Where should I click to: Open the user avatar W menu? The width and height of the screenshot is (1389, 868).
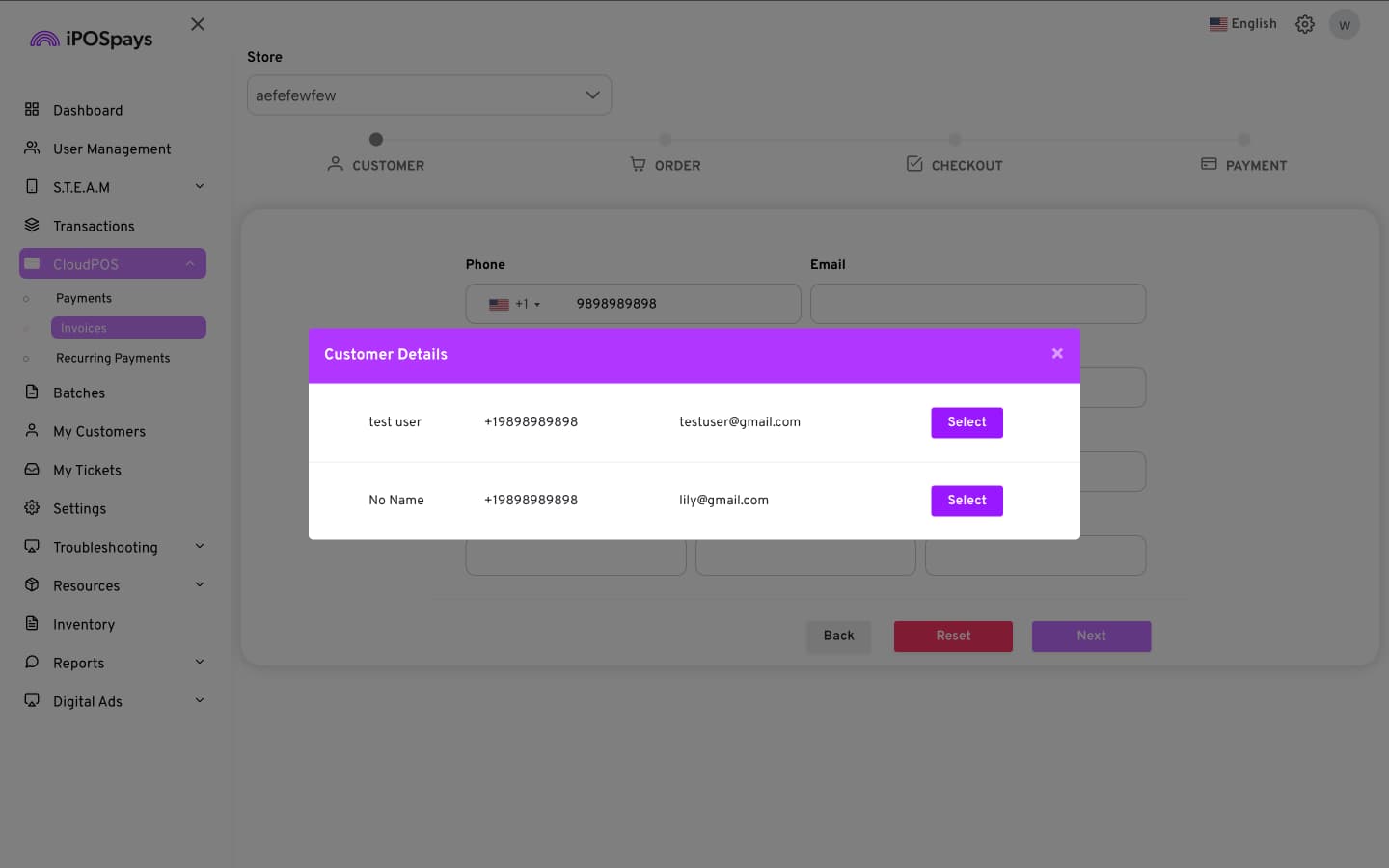click(1344, 24)
